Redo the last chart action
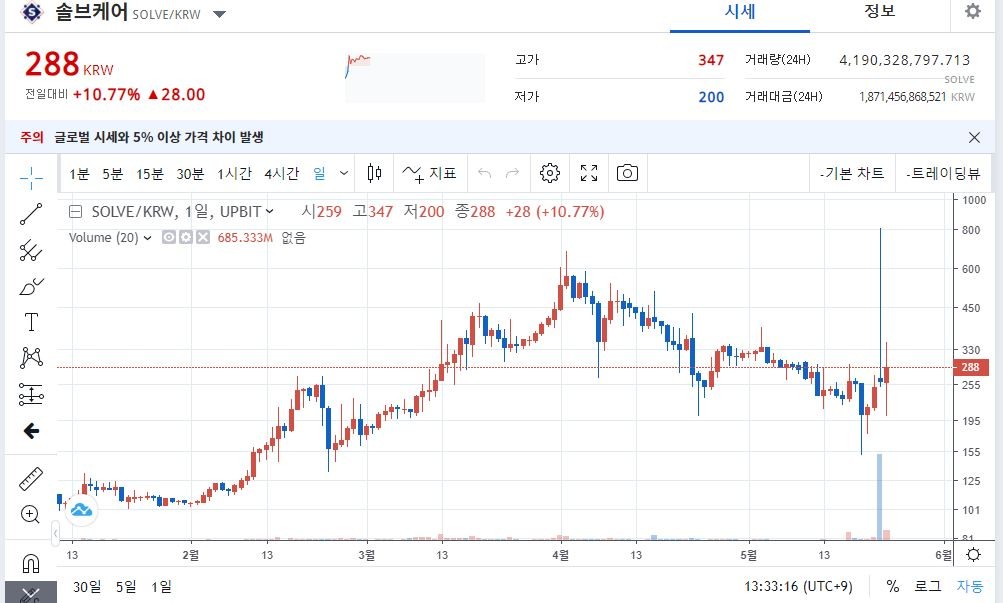The width and height of the screenshot is (1003, 603). point(512,173)
